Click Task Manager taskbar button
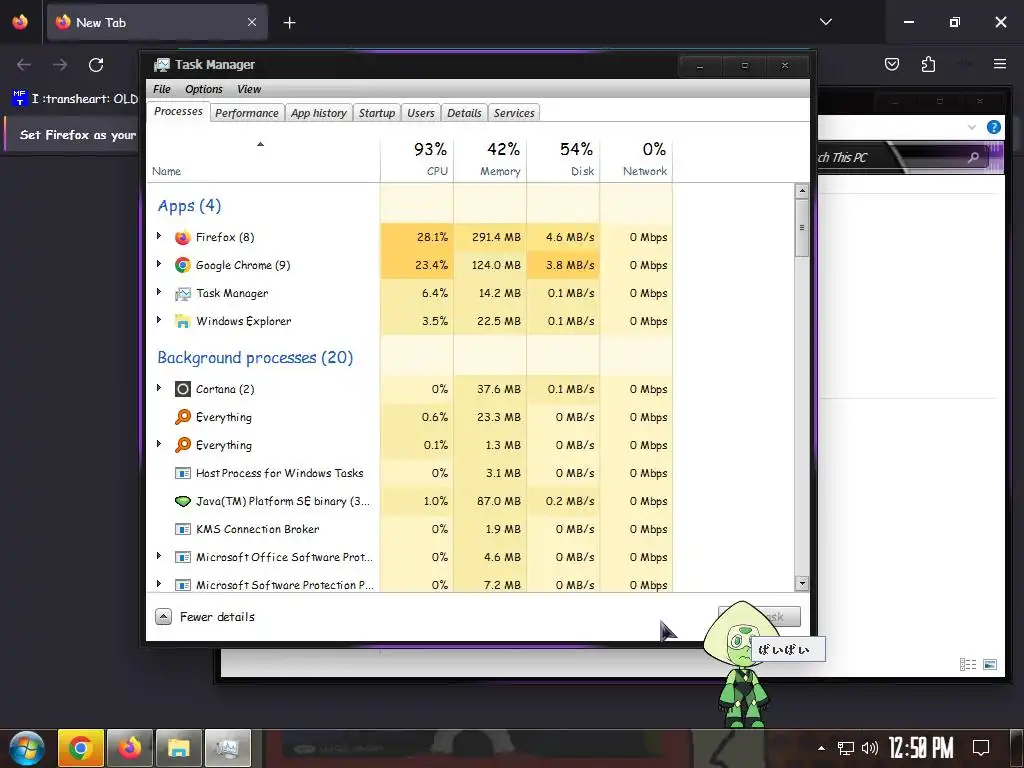This screenshot has height=768, width=1024. (x=228, y=748)
